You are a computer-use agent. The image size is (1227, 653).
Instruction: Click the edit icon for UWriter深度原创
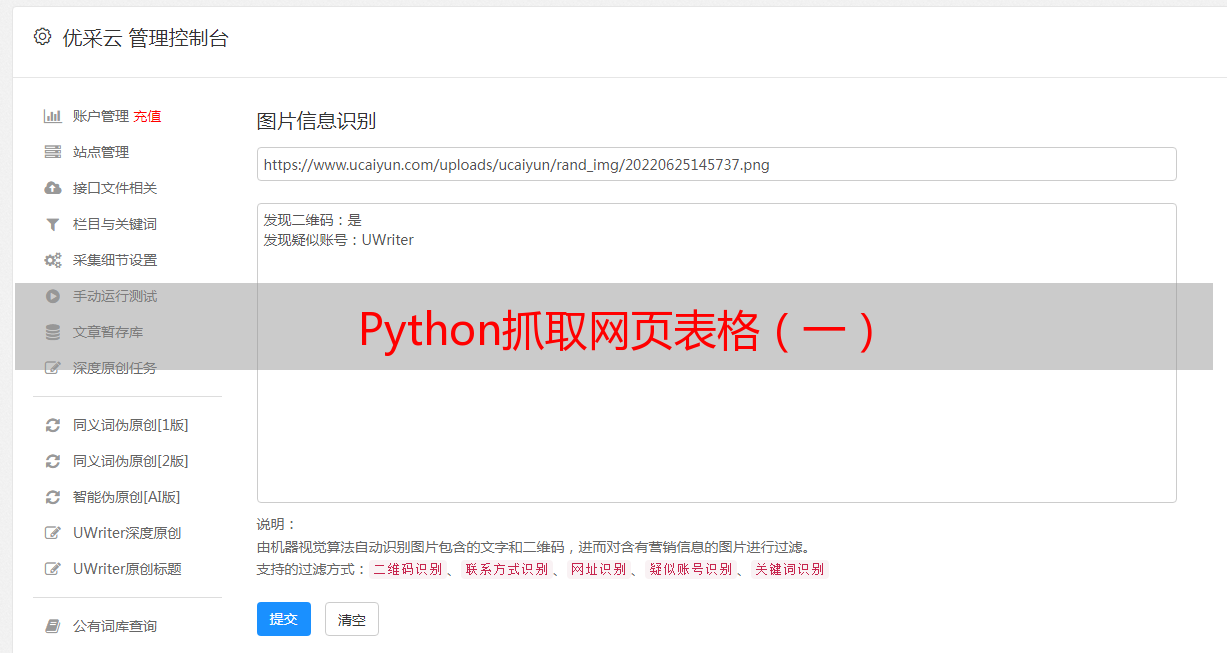point(53,533)
